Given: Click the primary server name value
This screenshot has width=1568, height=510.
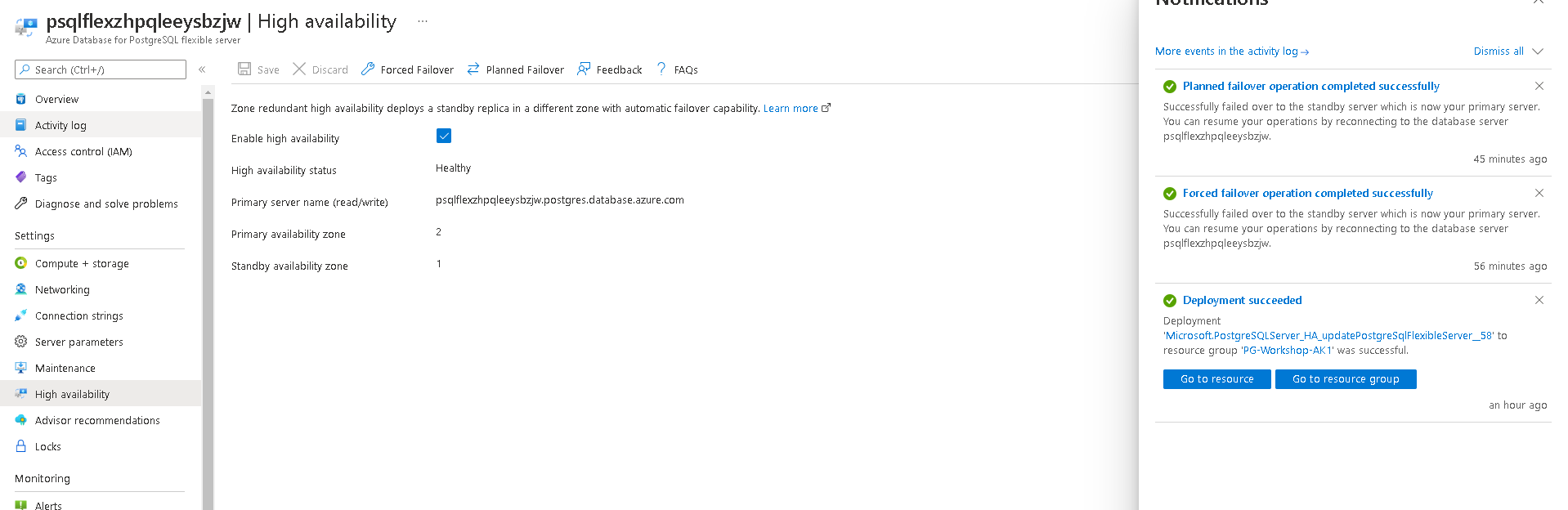Looking at the screenshot, I should click(560, 199).
